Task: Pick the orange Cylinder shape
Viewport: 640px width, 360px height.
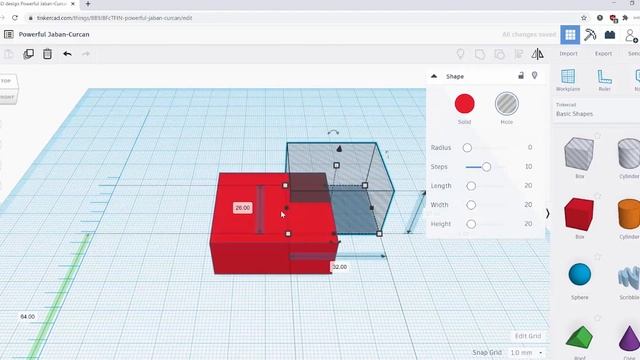Action: pos(629,214)
